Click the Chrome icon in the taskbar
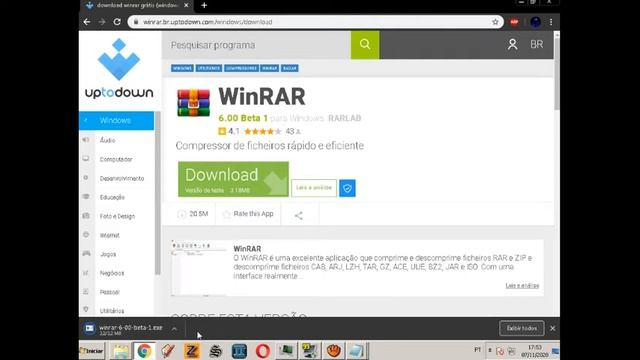 144,351
